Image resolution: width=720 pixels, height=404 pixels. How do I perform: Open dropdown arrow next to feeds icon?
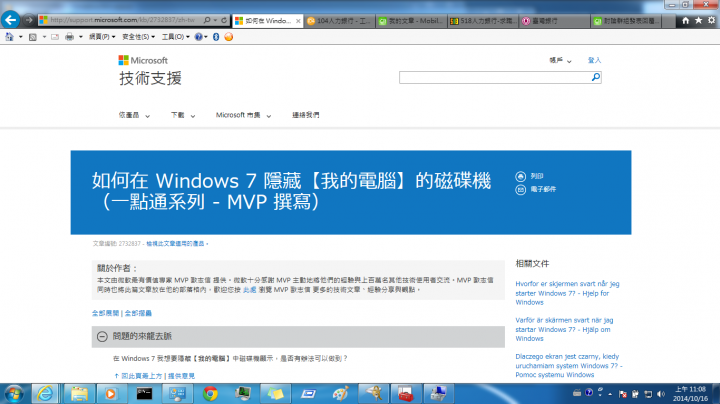point(44,37)
